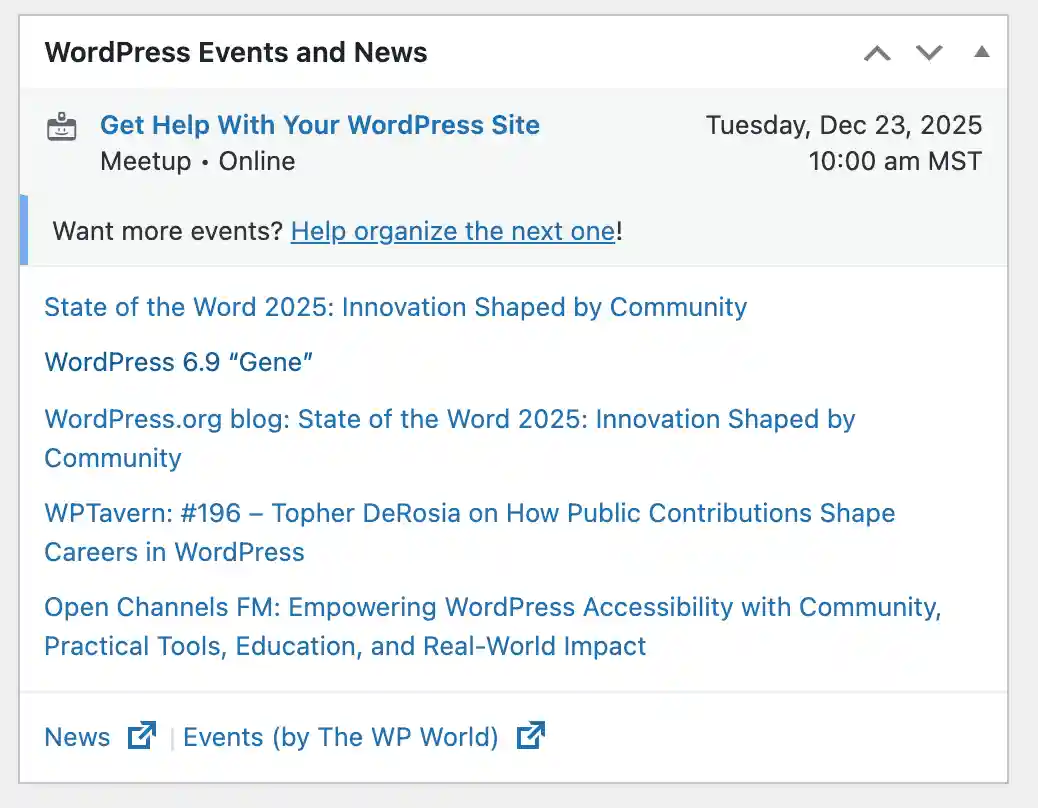This screenshot has height=808, width=1038.
Task: Open the WordPress.org blog post link
Action: 449,419
